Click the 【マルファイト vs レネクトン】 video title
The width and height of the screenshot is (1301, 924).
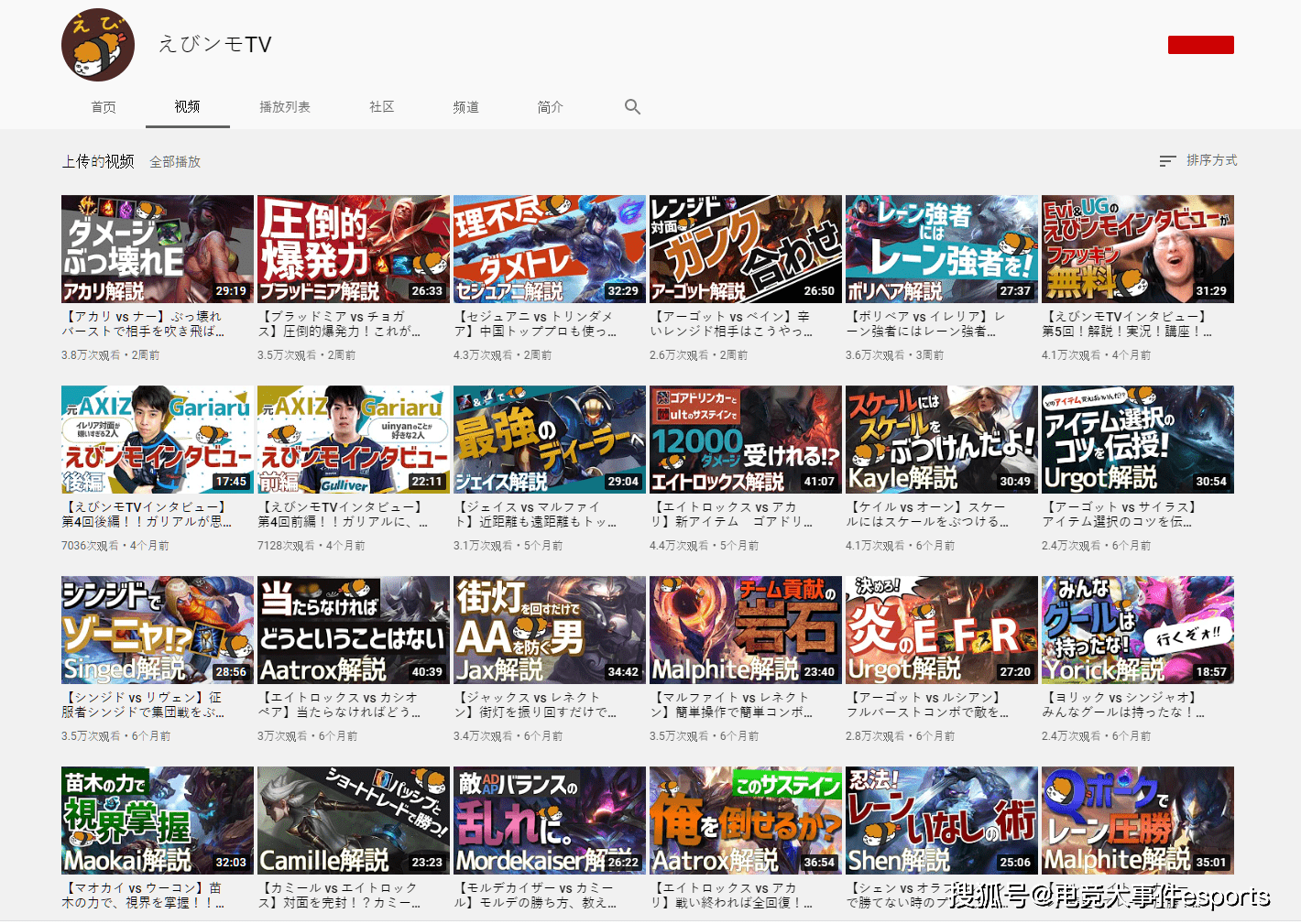click(731, 705)
